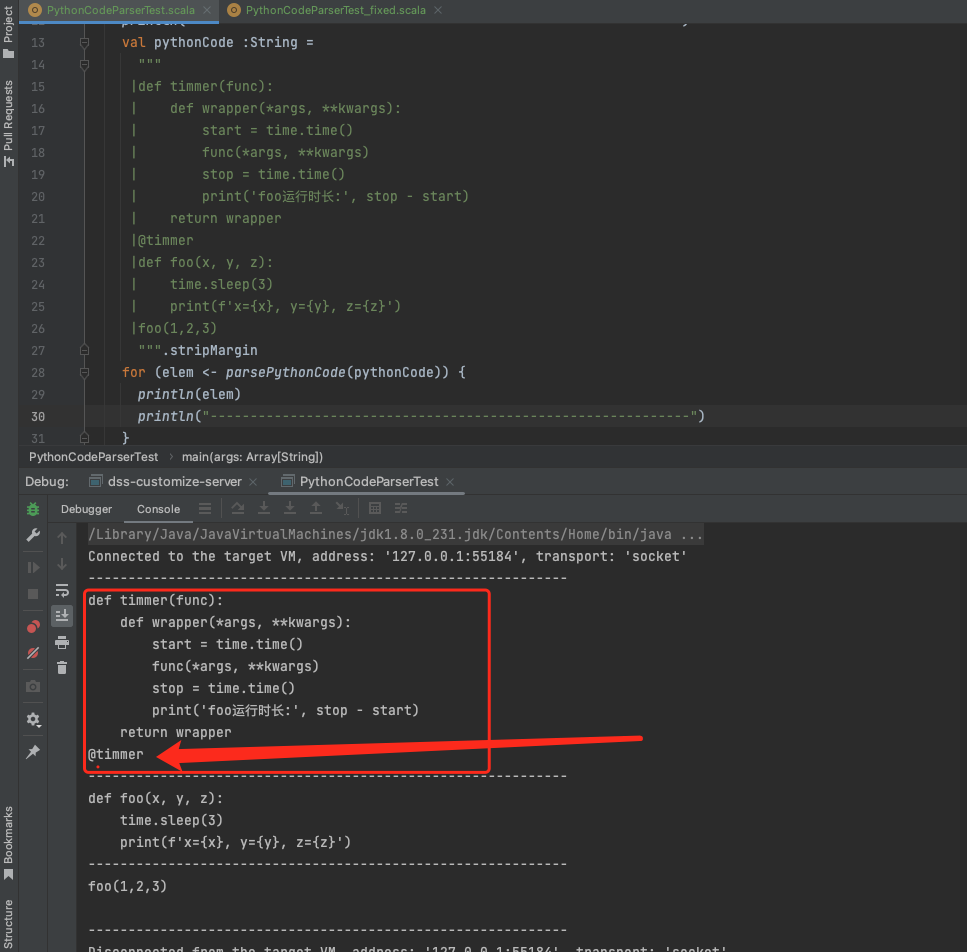Click console Up the Stack Trace arrow

click(62, 538)
